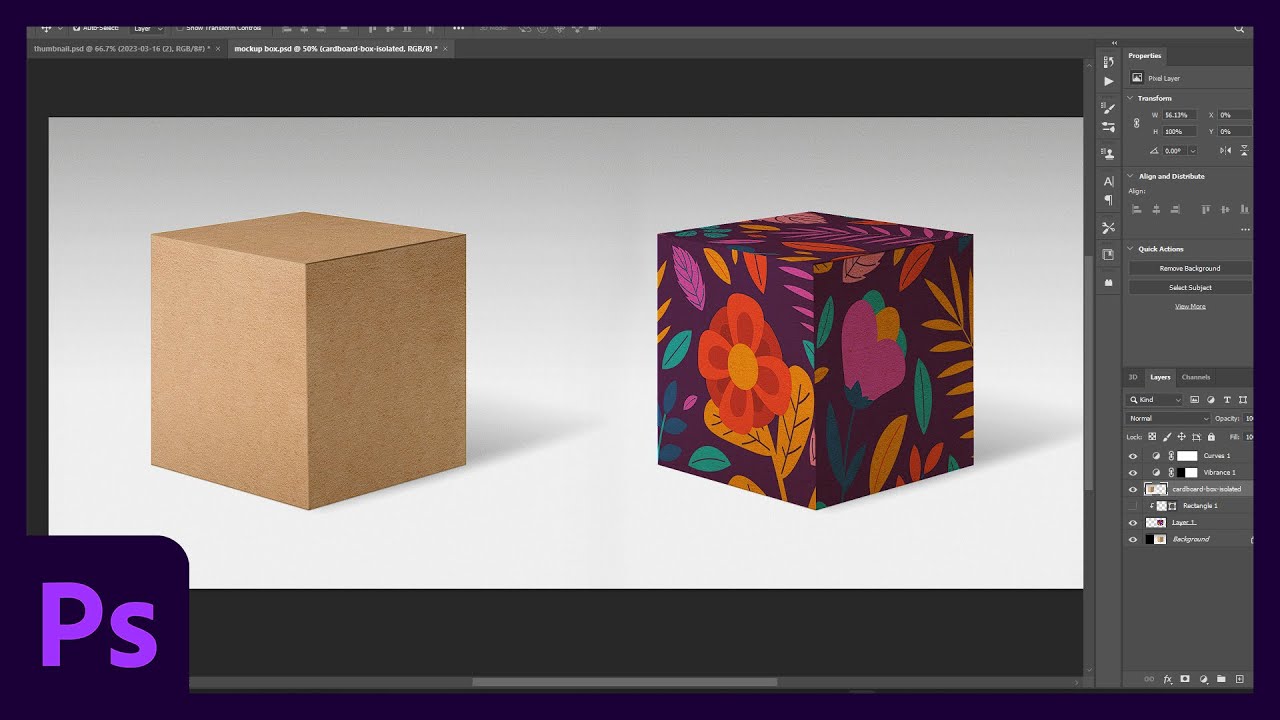1280x720 pixels.
Task: Align top edges in Properties
Action: click(1206, 209)
